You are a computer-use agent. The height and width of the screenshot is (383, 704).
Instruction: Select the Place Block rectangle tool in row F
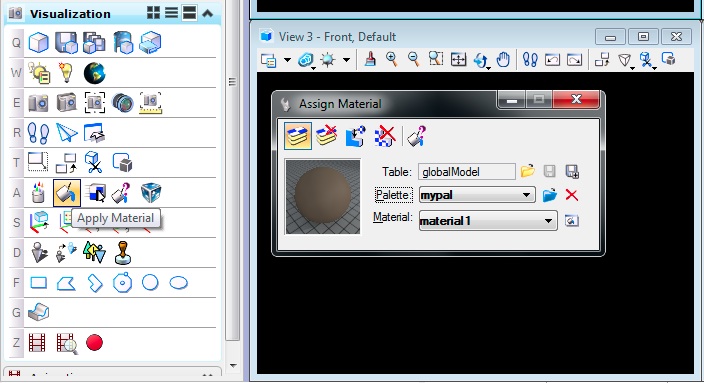tap(38, 282)
